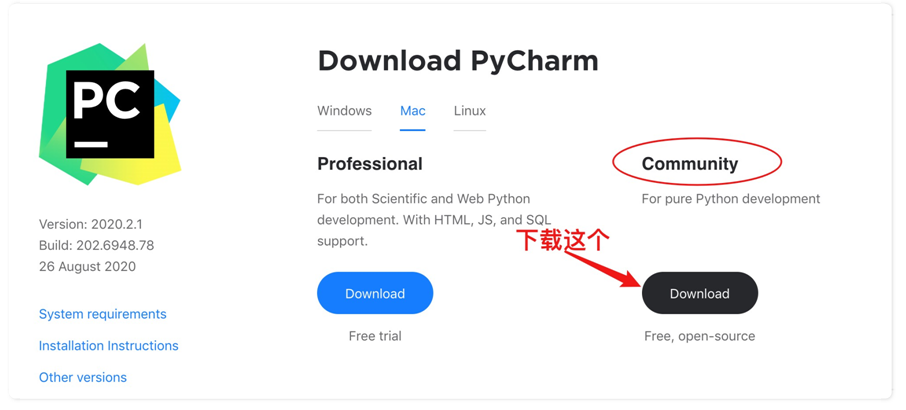This screenshot has height=410, width=906.
Task: Switch to the Windows tab
Action: tap(344, 110)
